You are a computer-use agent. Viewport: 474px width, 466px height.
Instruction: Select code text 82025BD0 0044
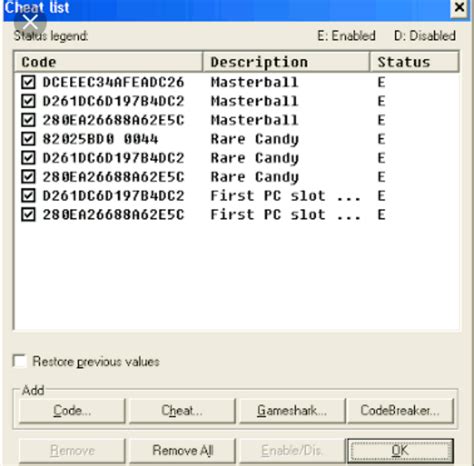(x=100, y=139)
